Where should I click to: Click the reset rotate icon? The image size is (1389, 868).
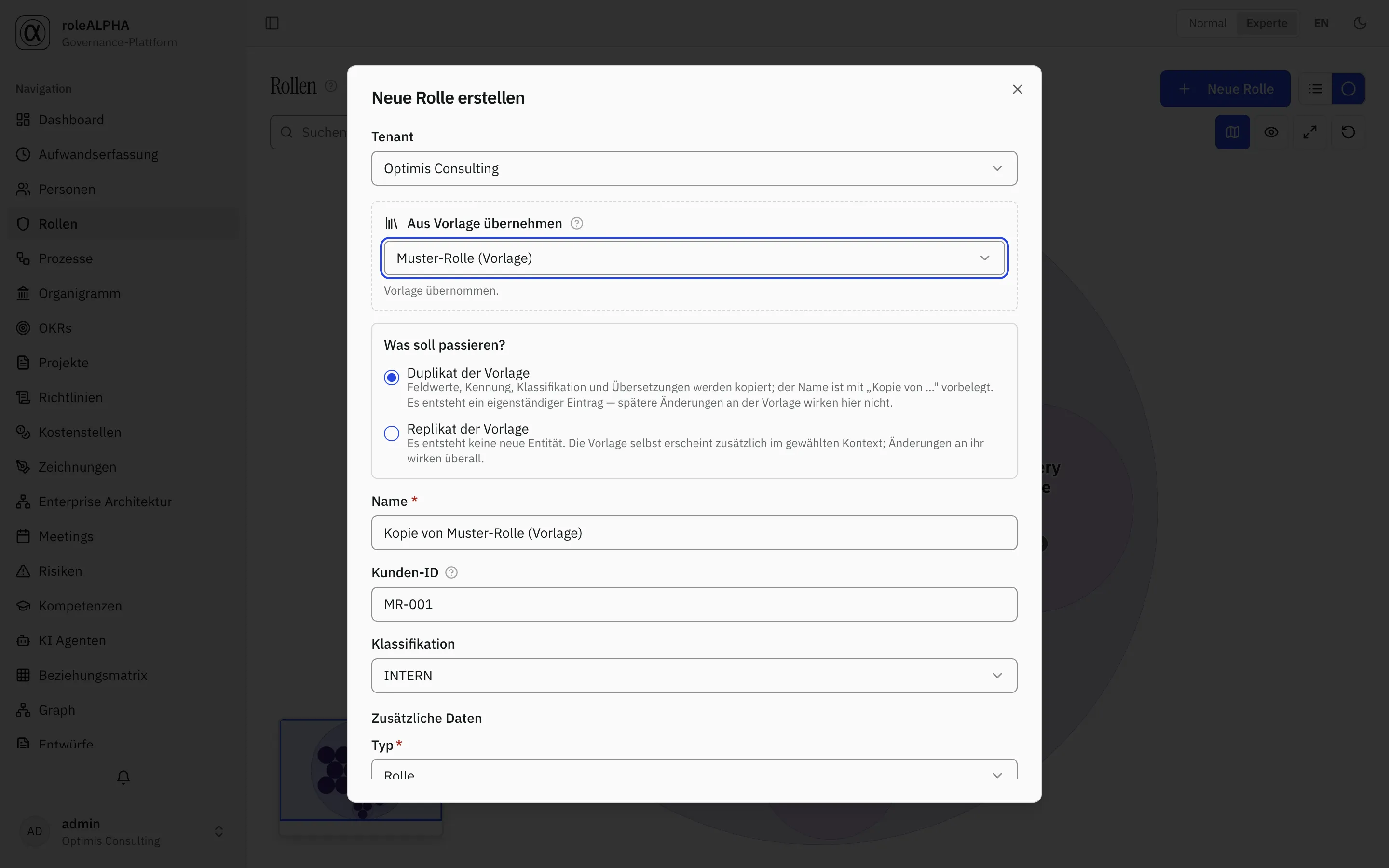[1348, 132]
